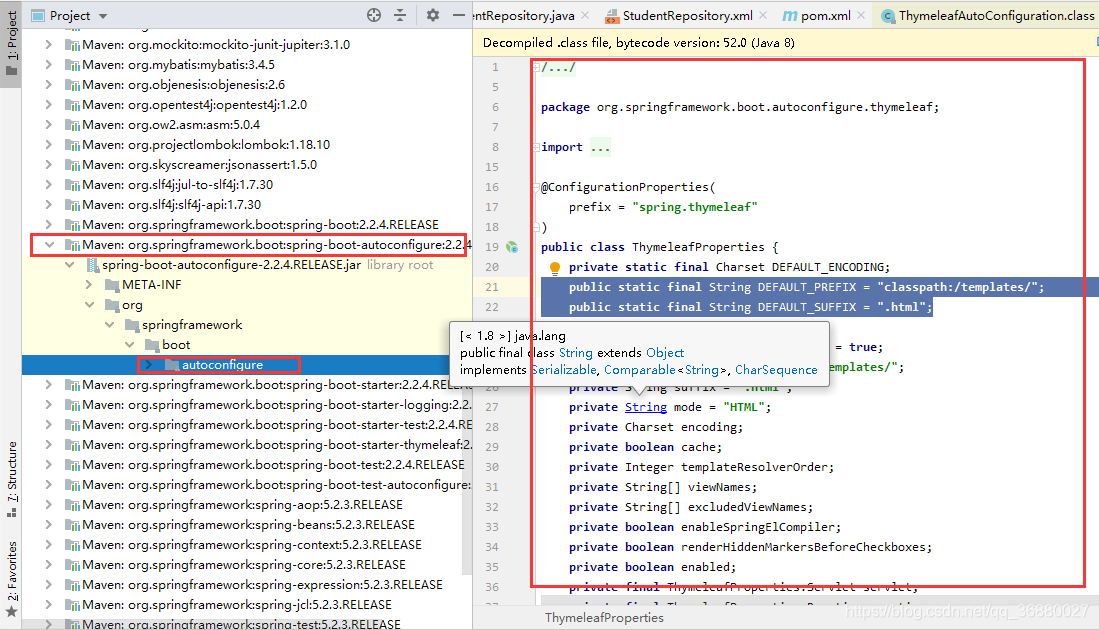Close the pom.xml tab

pos(861,15)
